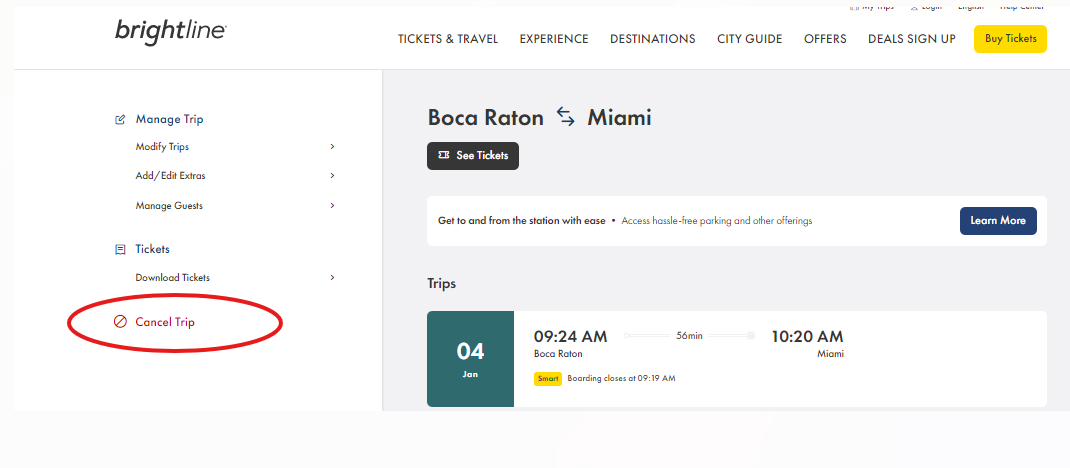1070x468 pixels.
Task: Open City Guide in navigation
Action: tap(749, 39)
